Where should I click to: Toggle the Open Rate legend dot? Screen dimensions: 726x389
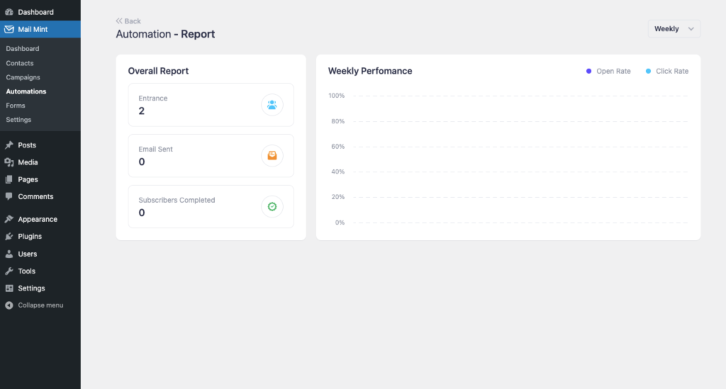[x=588, y=71]
